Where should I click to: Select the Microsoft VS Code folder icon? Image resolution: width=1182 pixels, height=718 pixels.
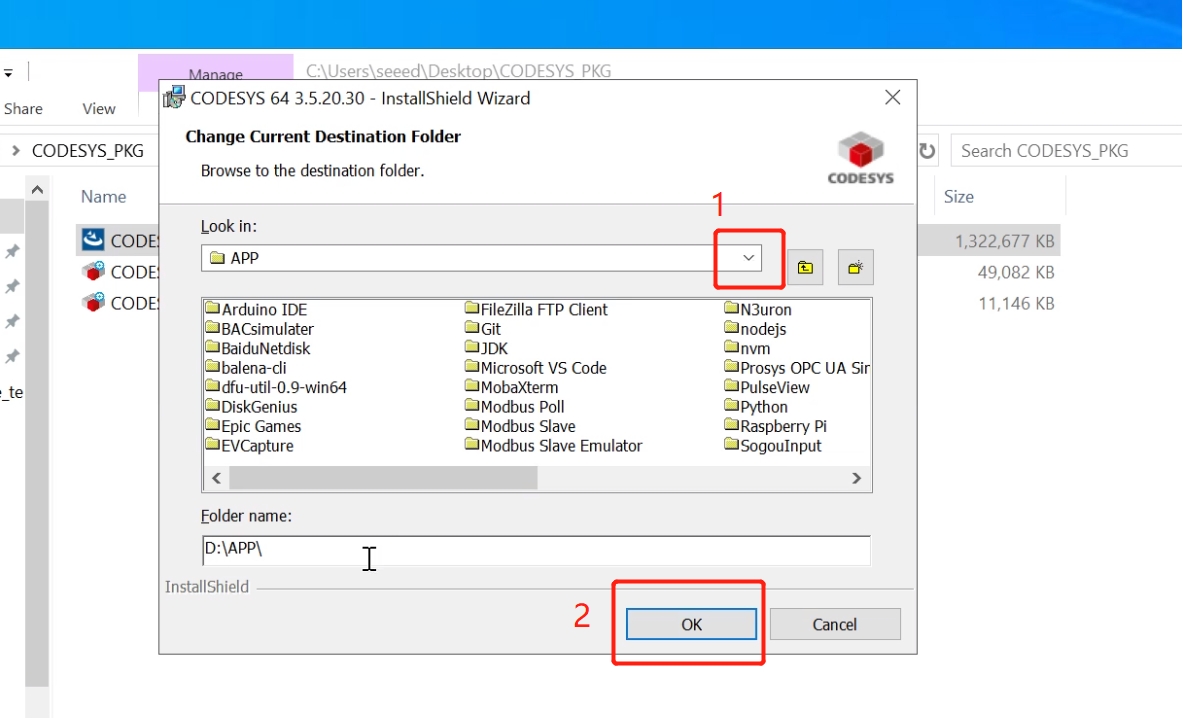tap(472, 367)
